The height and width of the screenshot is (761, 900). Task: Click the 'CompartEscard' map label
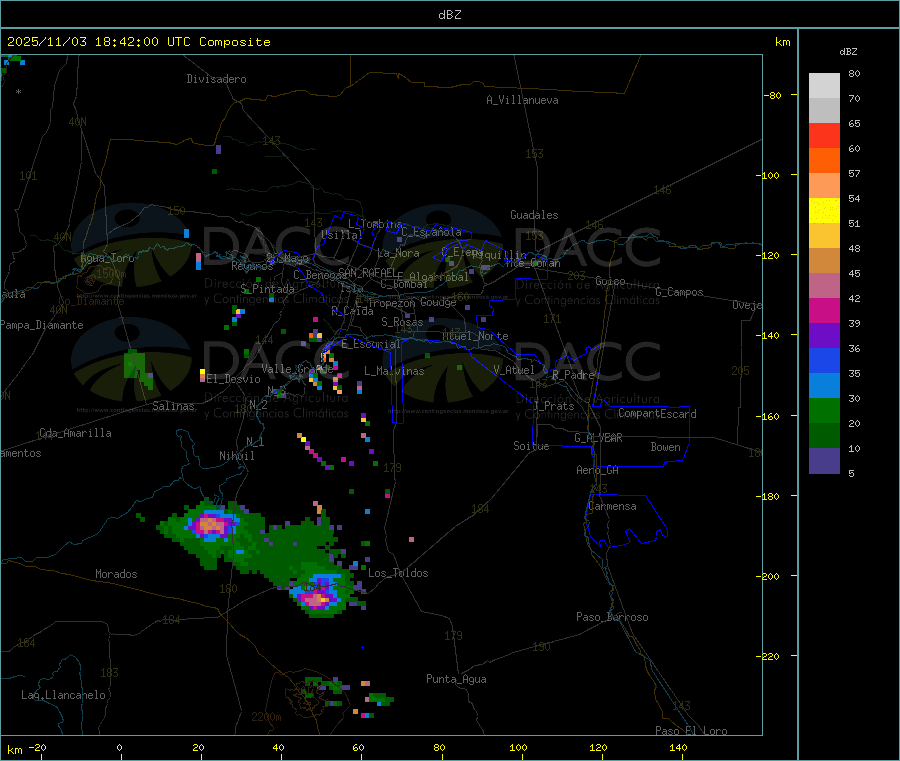pos(657,413)
